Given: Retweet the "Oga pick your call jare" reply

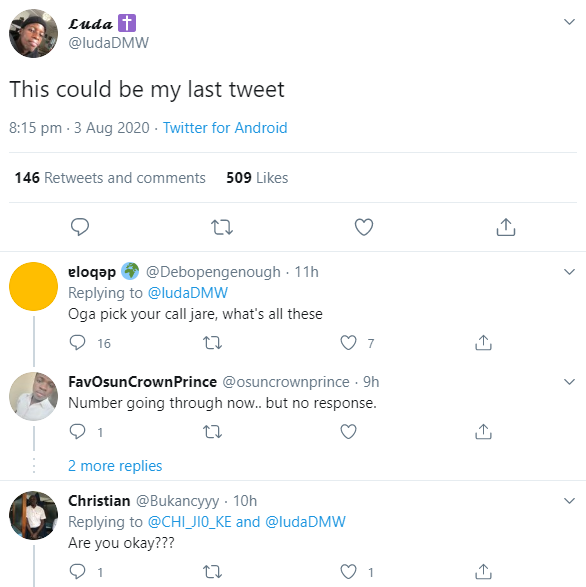Looking at the screenshot, I should 212,343.
